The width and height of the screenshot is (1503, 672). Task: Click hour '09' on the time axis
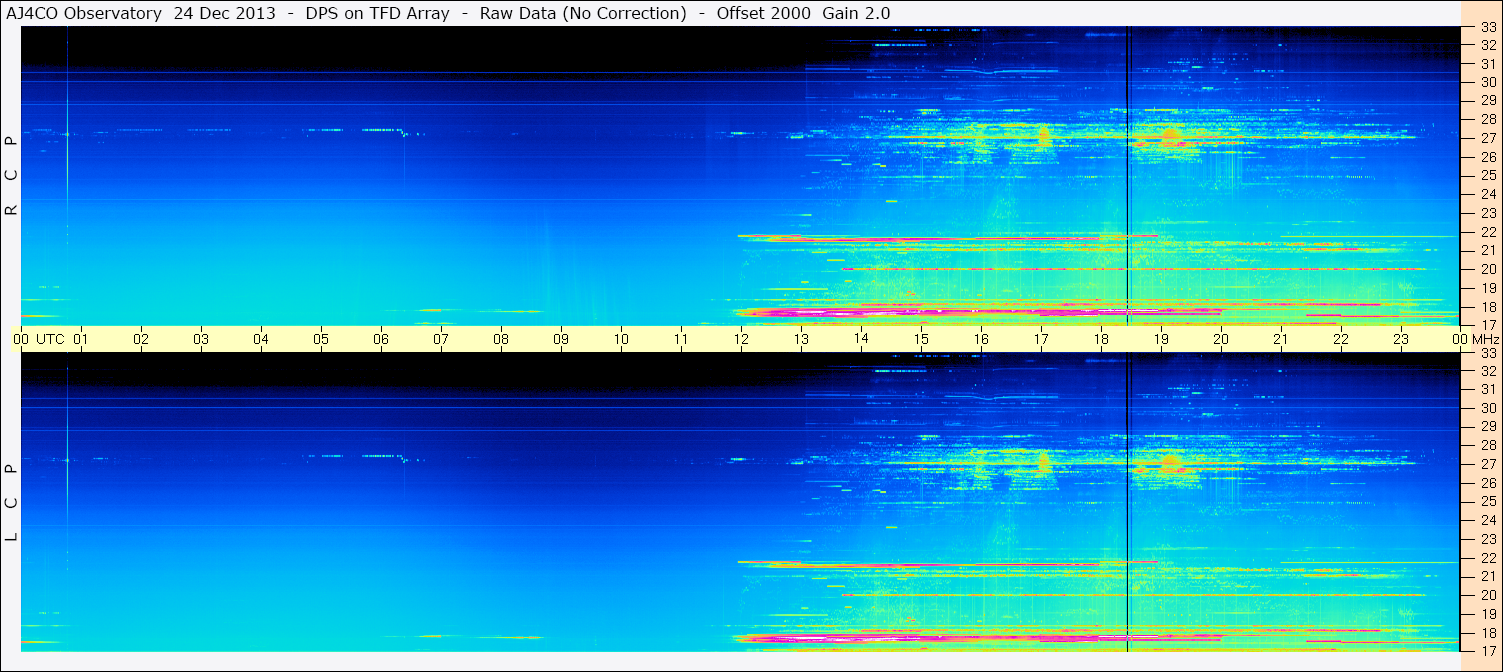[561, 340]
